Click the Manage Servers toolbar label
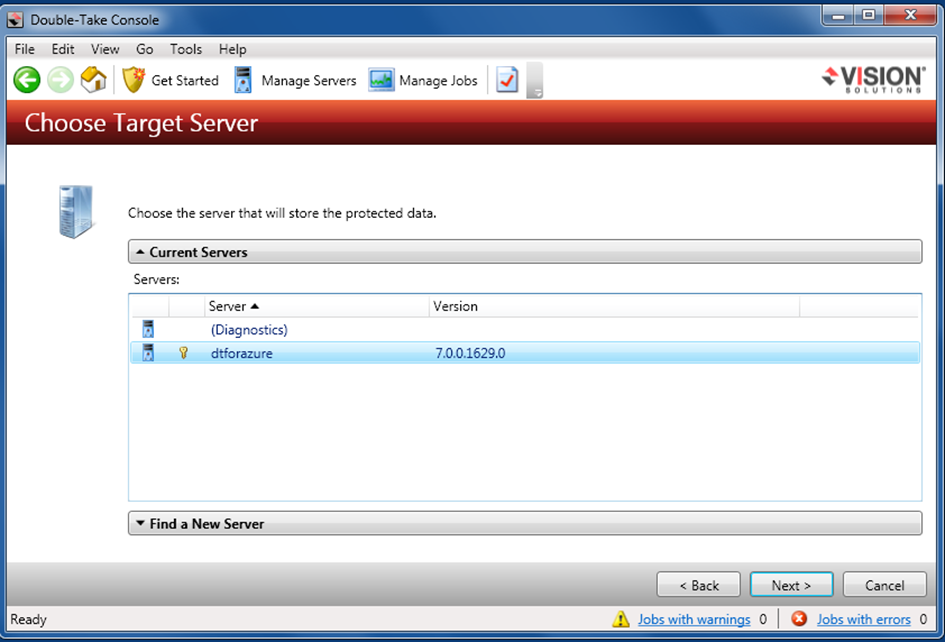945x642 pixels. (309, 80)
